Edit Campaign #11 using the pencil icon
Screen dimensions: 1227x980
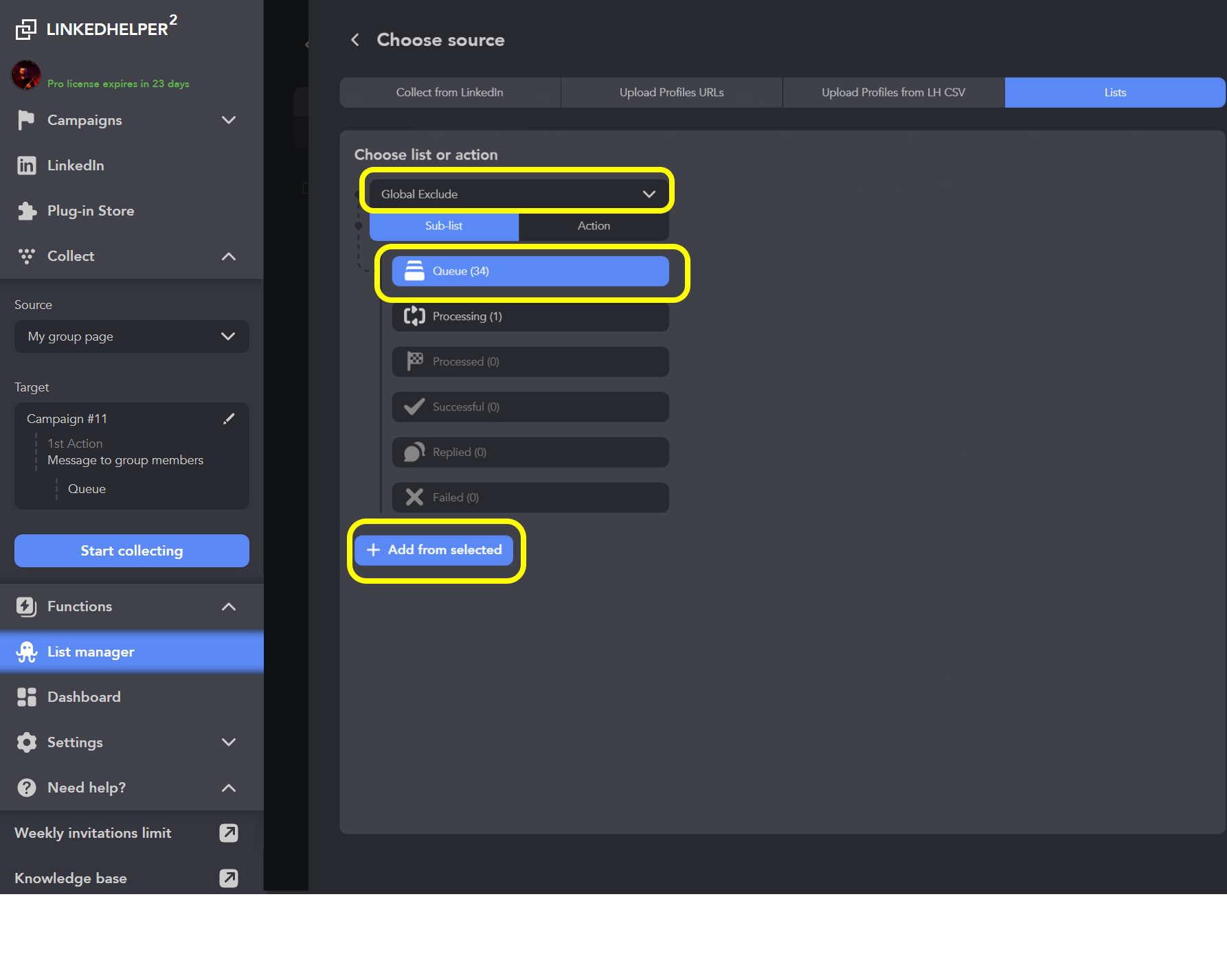click(229, 418)
